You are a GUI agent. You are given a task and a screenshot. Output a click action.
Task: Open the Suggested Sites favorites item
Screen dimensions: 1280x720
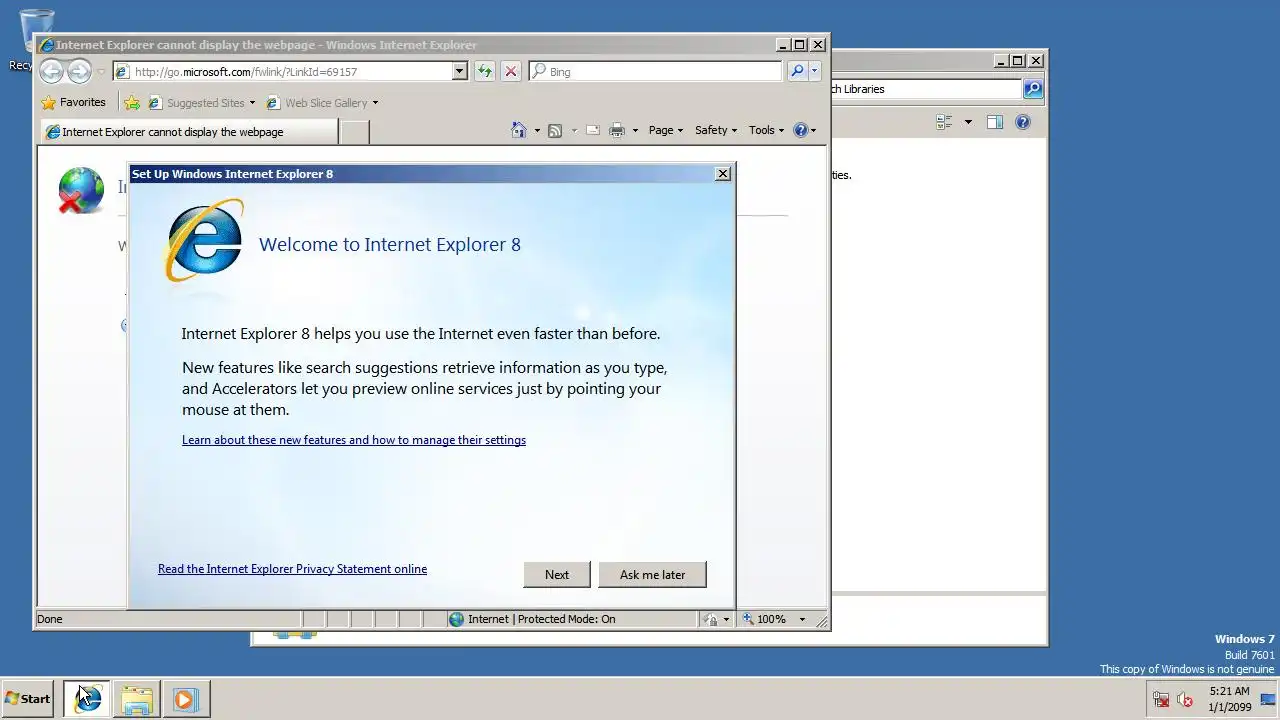point(201,102)
